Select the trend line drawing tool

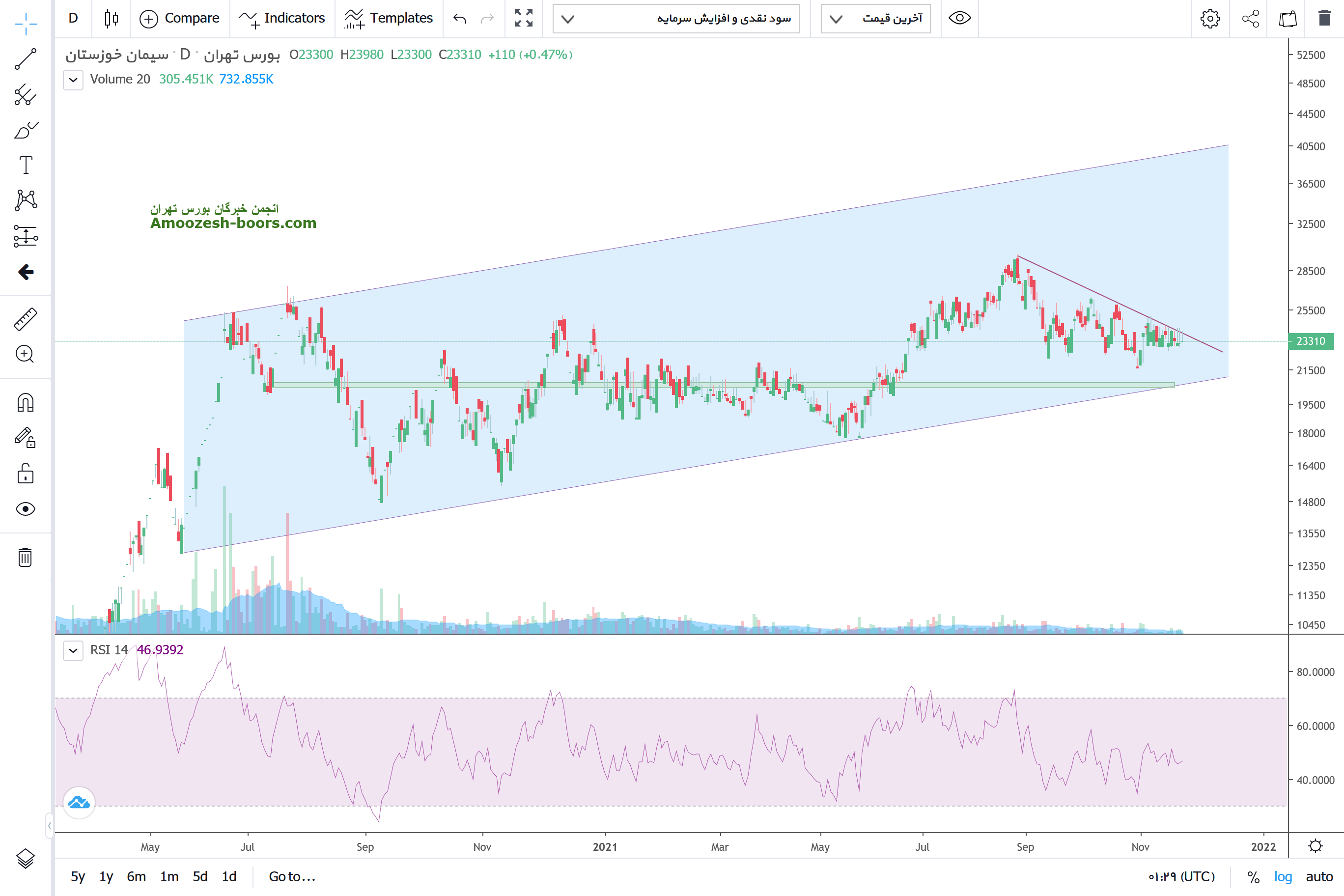[x=25, y=59]
